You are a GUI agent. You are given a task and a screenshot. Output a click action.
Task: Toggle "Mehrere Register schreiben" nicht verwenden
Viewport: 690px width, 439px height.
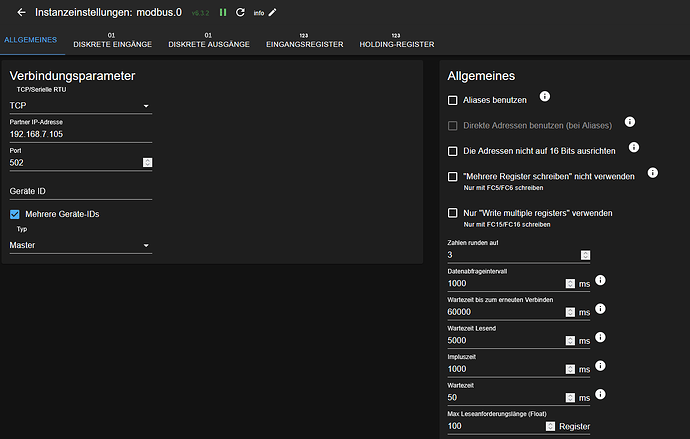[452, 177]
